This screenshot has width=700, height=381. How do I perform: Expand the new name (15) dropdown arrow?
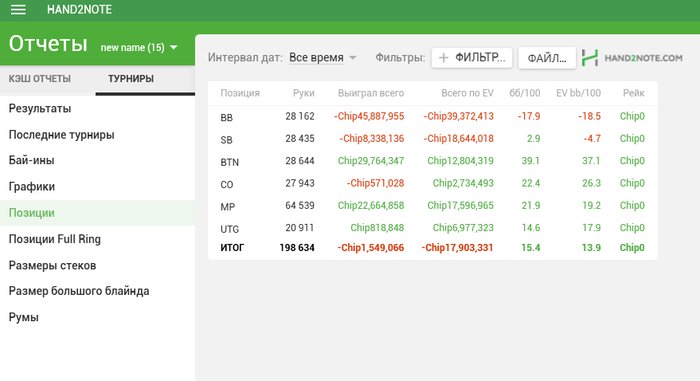coord(174,47)
